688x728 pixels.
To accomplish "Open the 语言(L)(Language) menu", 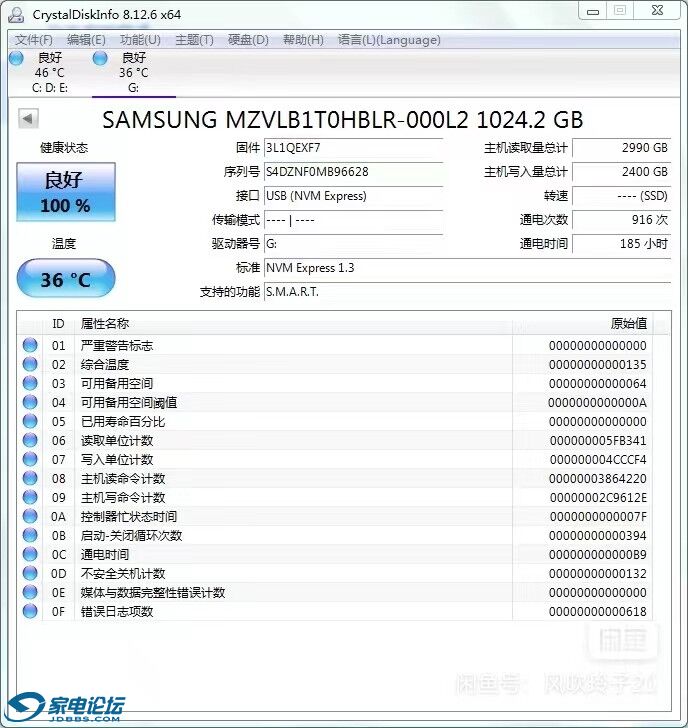I will 389,40.
